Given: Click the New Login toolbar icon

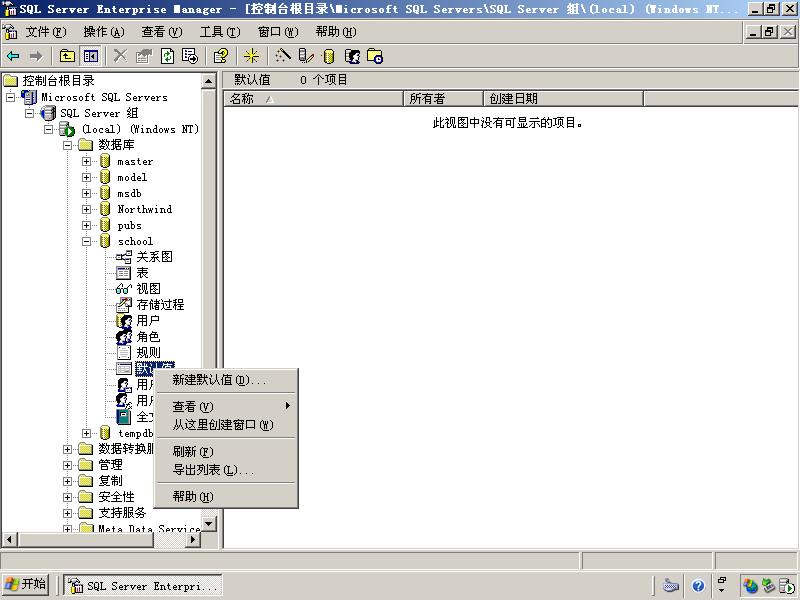Looking at the screenshot, I should pyautogui.click(x=352, y=56).
